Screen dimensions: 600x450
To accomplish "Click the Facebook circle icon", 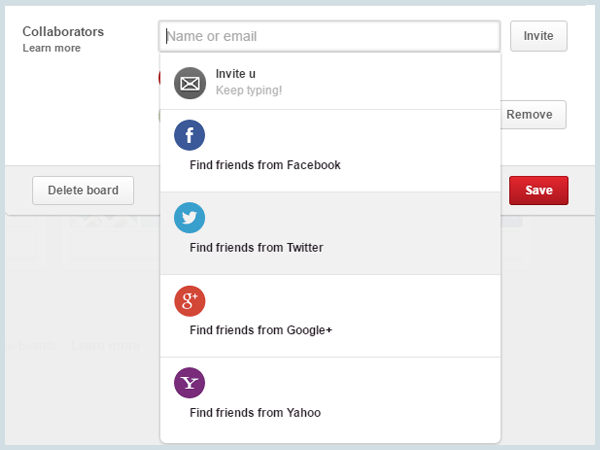I will point(189,135).
